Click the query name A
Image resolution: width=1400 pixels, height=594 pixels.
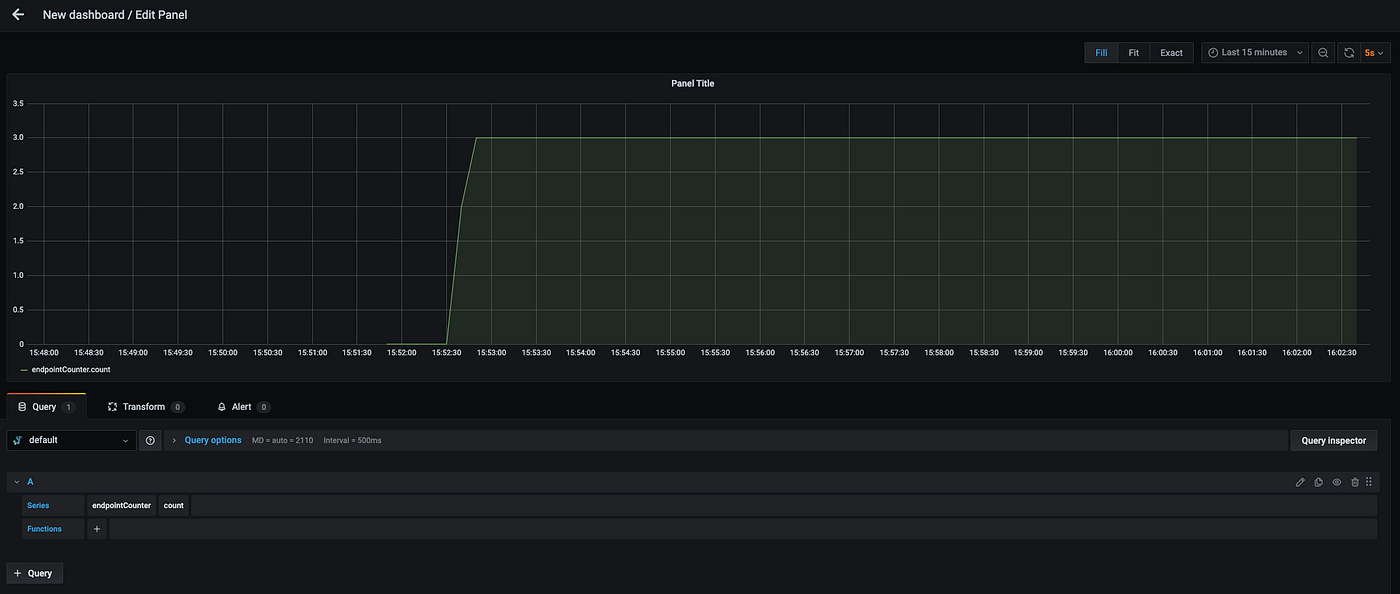(30, 482)
